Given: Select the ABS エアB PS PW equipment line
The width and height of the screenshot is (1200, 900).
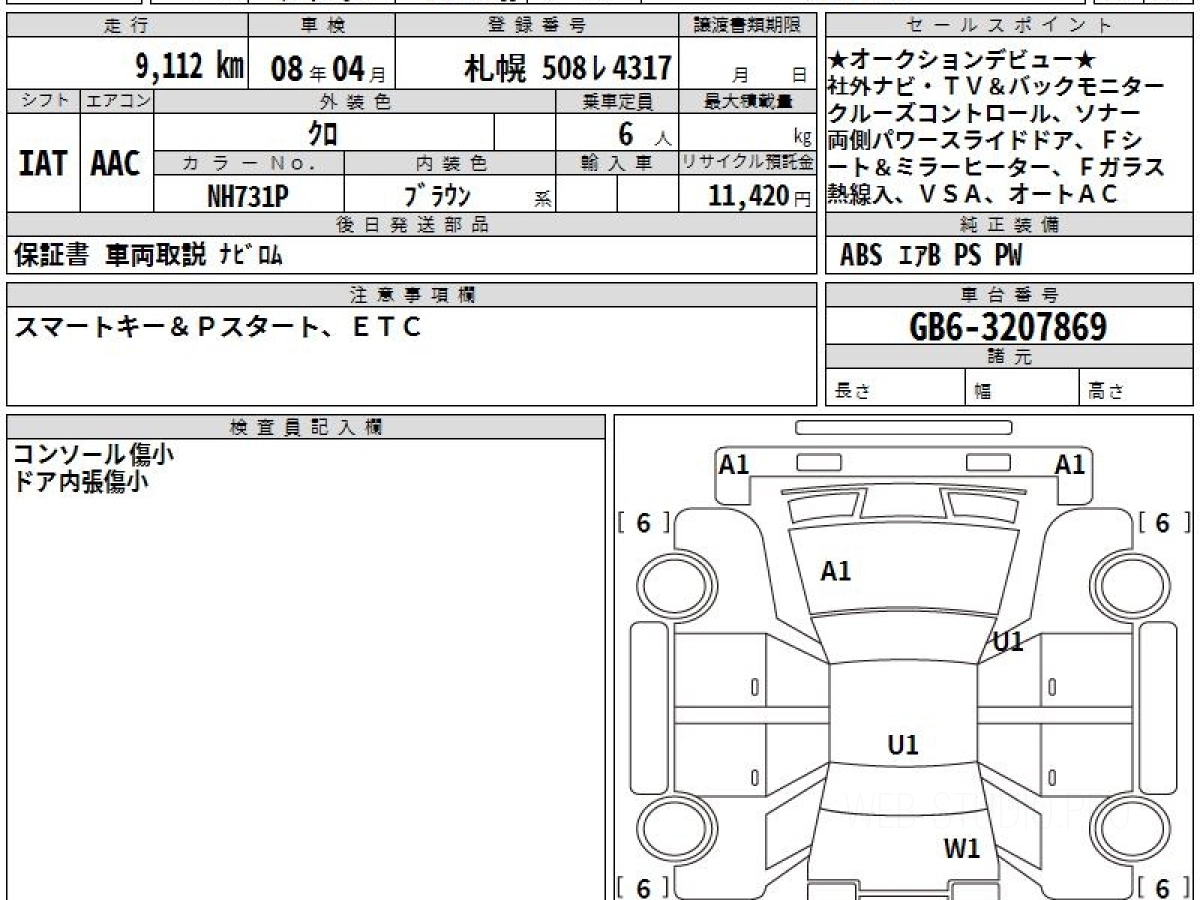Looking at the screenshot, I should 931,256.
